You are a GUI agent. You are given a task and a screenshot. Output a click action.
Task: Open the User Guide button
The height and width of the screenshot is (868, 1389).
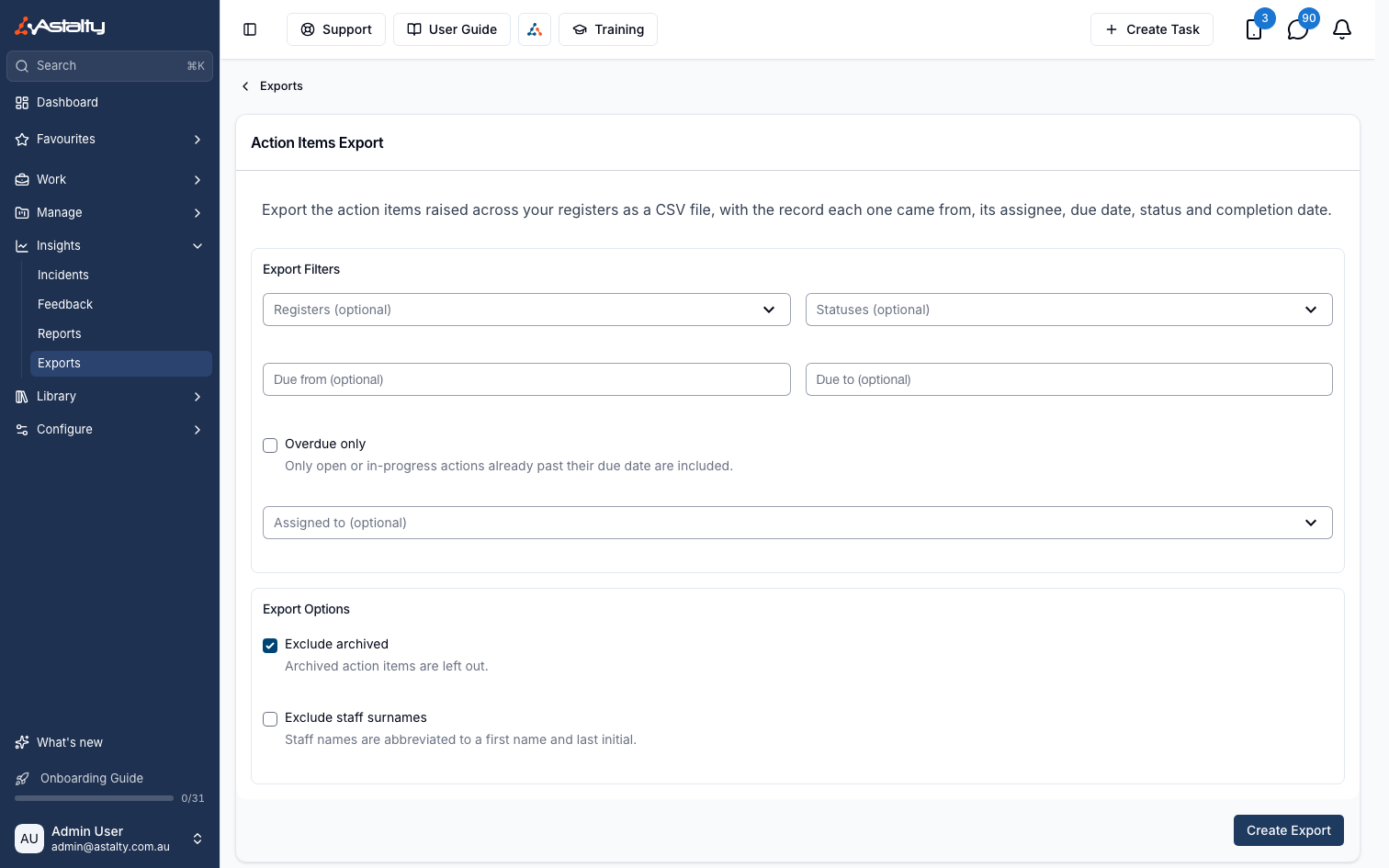(x=452, y=29)
